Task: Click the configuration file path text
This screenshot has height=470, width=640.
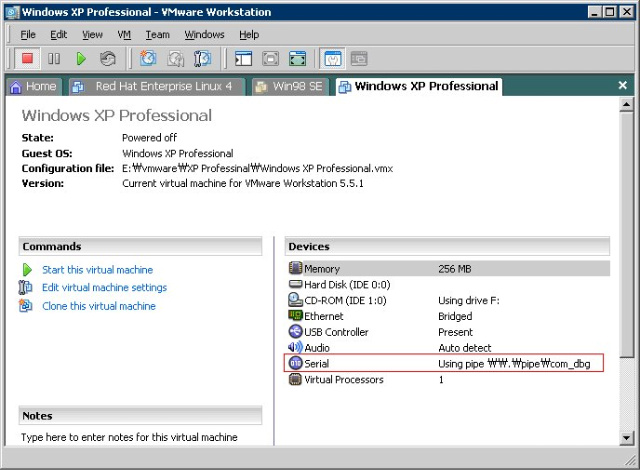Action: 258,168
